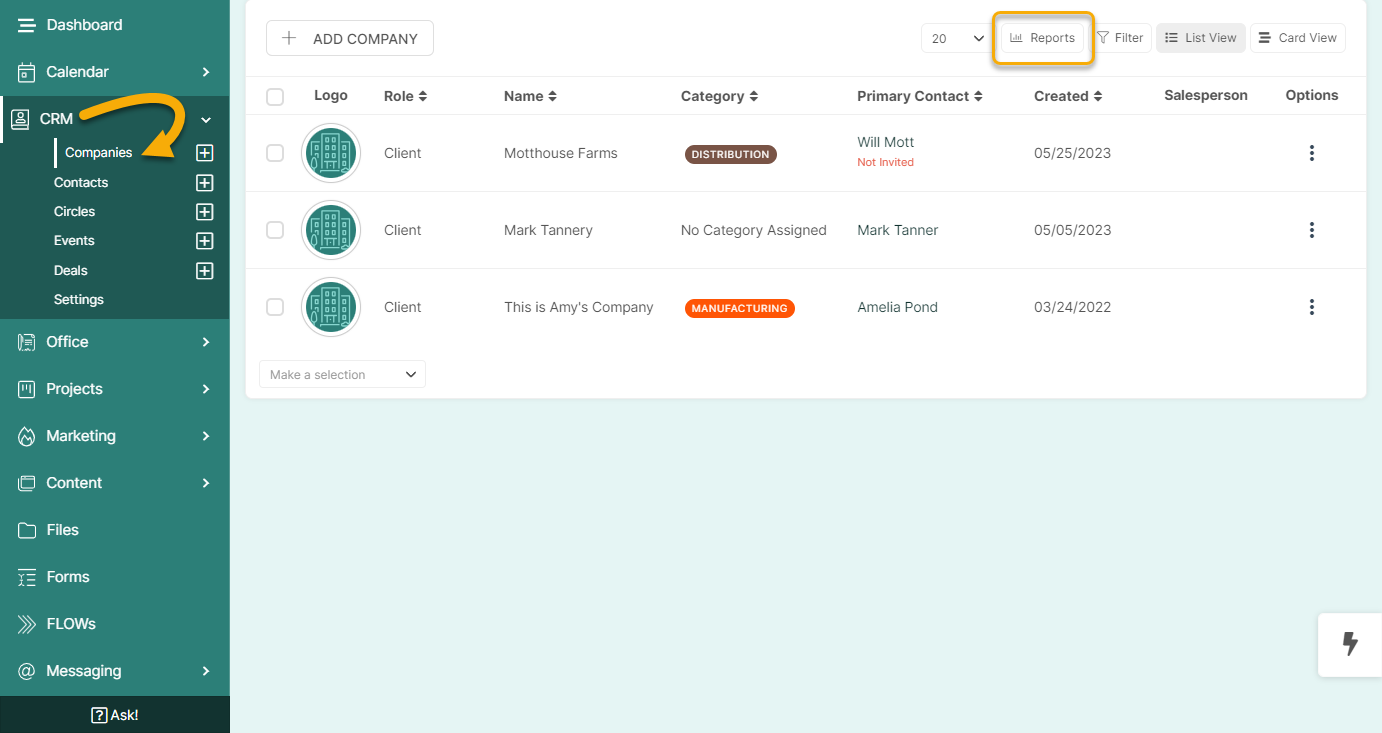Click the Projects board icon
This screenshot has height=733, width=1382.
tap(27, 389)
